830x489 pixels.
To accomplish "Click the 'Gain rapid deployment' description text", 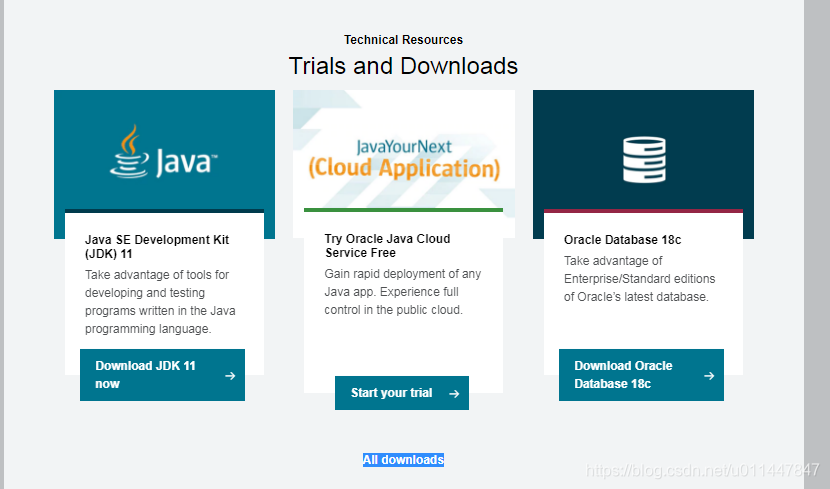I will click(403, 292).
